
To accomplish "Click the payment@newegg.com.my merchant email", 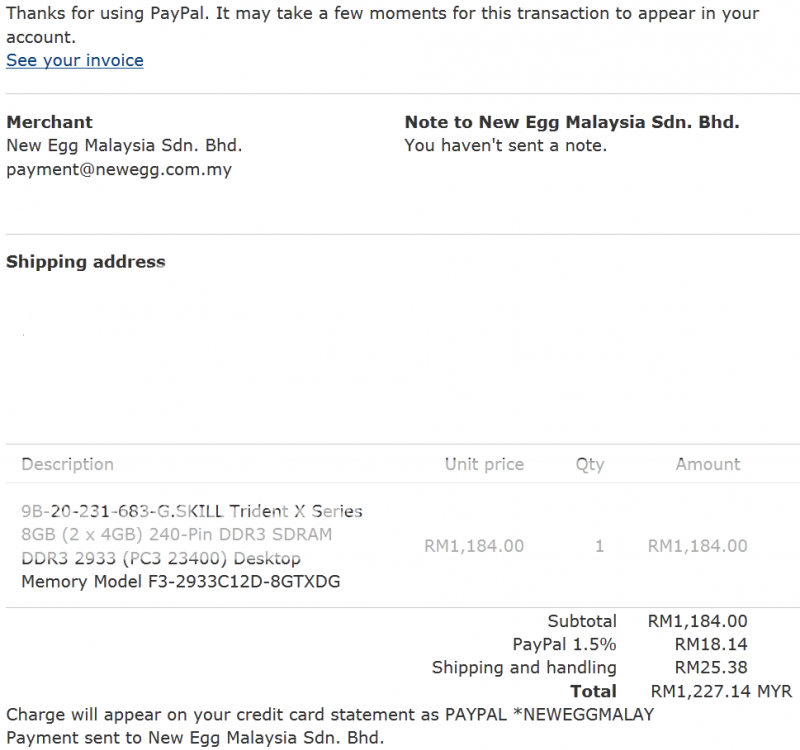I will tap(119, 170).
